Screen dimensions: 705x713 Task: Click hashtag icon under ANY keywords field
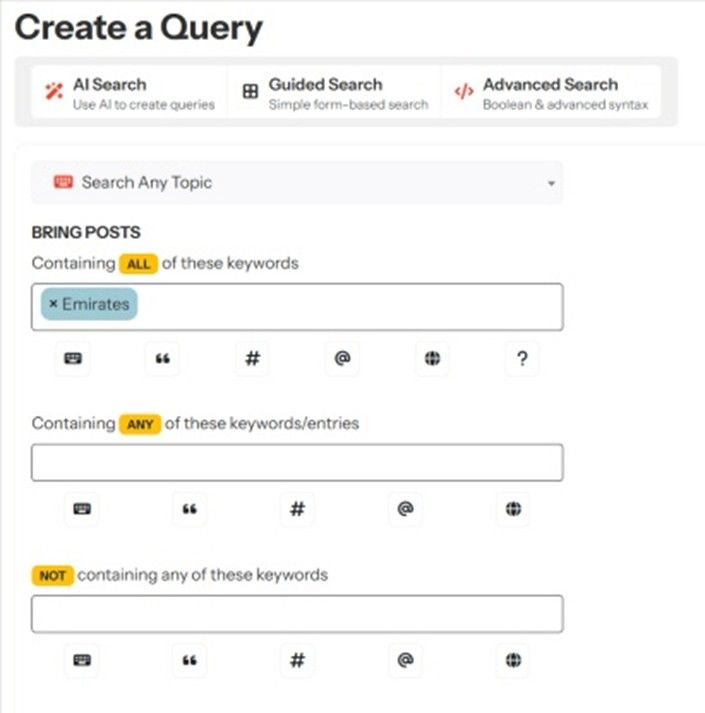pos(297,510)
